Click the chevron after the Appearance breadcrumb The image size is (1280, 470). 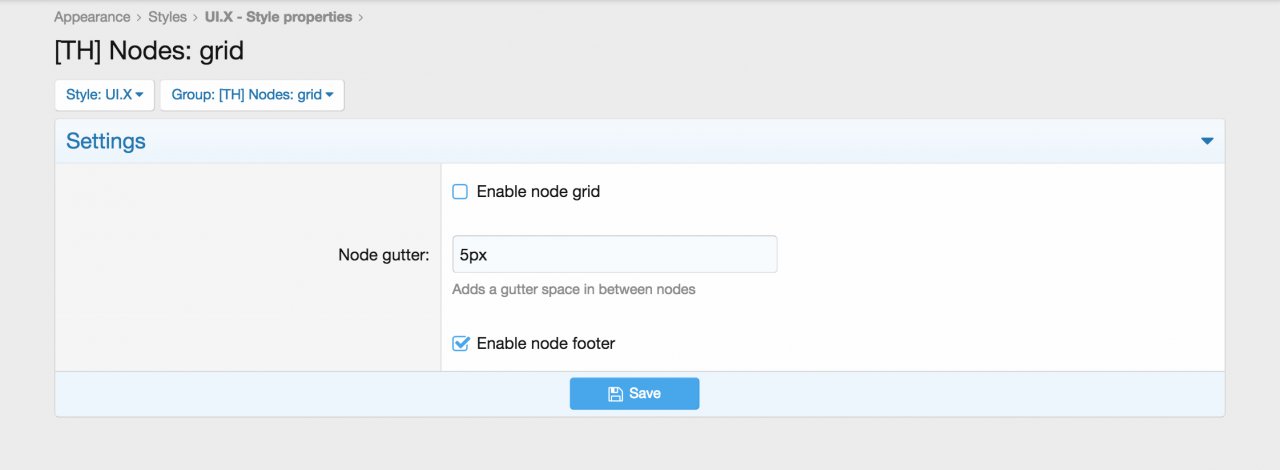coord(139,17)
